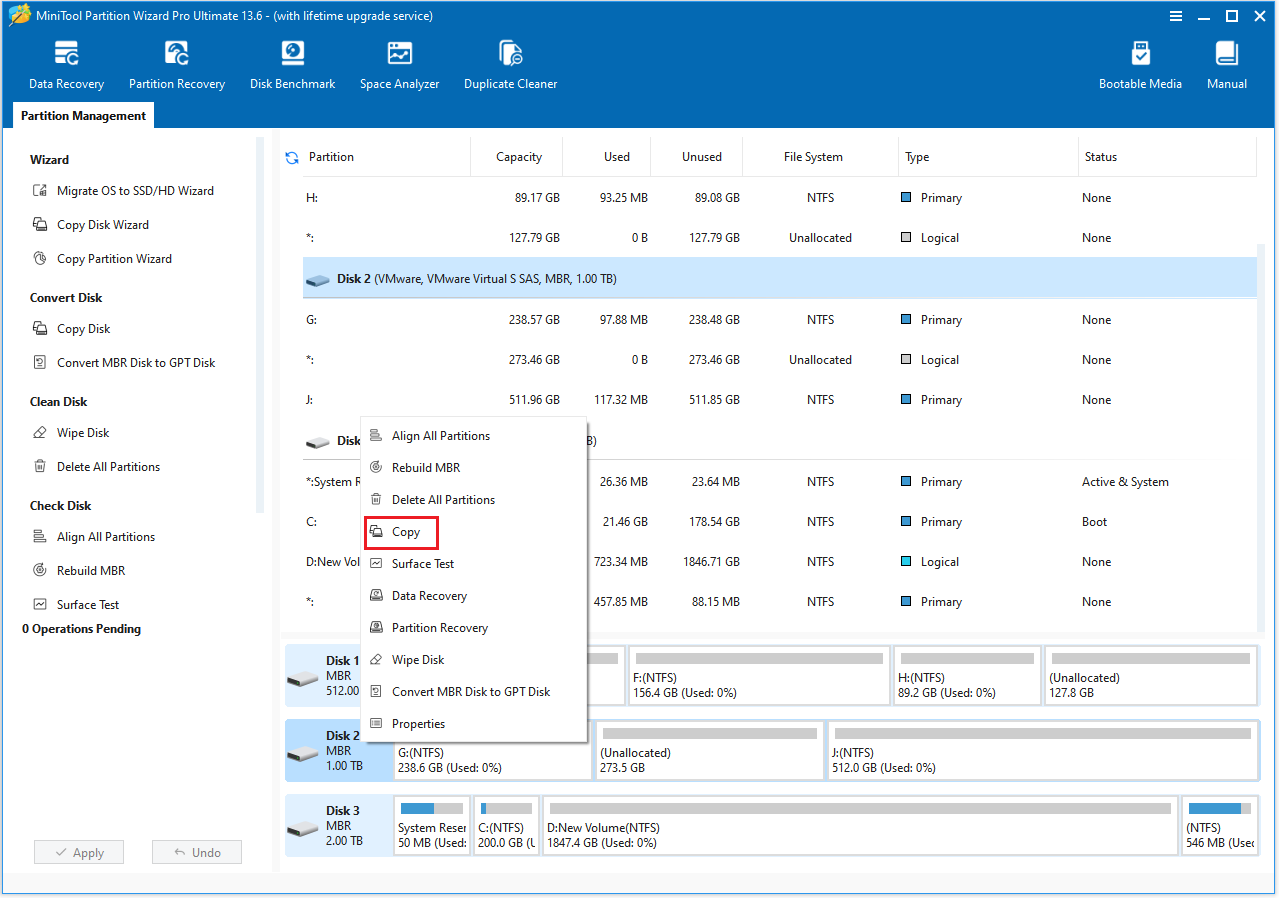Select the Disk 3 label in the disk map
Image resolution: width=1282 pixels, height=899 pixels.
click(339, 825)
